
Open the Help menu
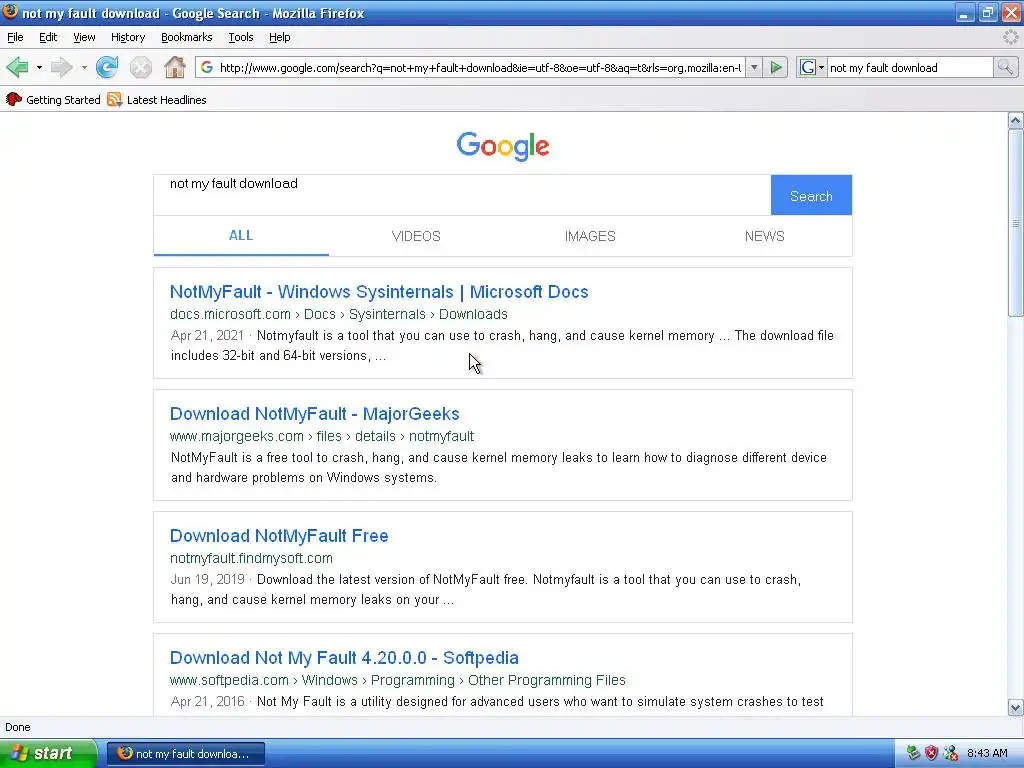[x=280, y=37]
